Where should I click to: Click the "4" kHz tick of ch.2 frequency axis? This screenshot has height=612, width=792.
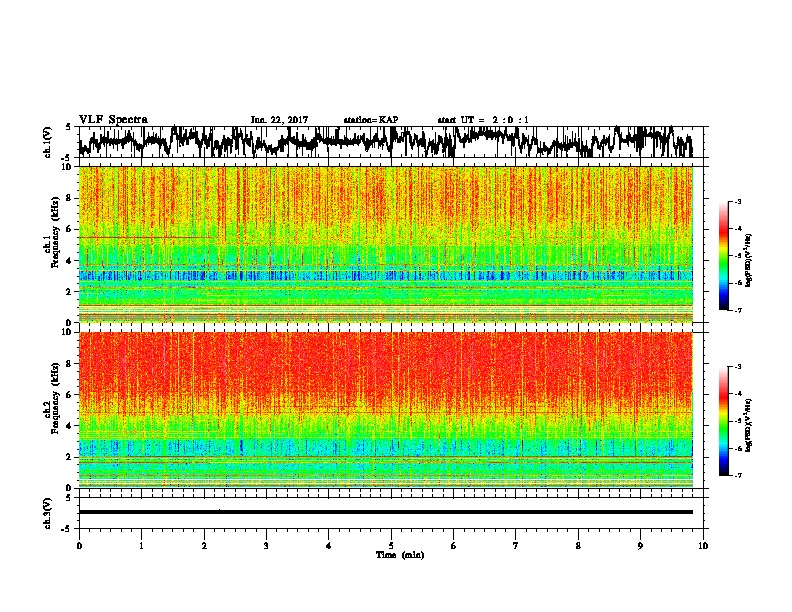click(x=70, y=426)
